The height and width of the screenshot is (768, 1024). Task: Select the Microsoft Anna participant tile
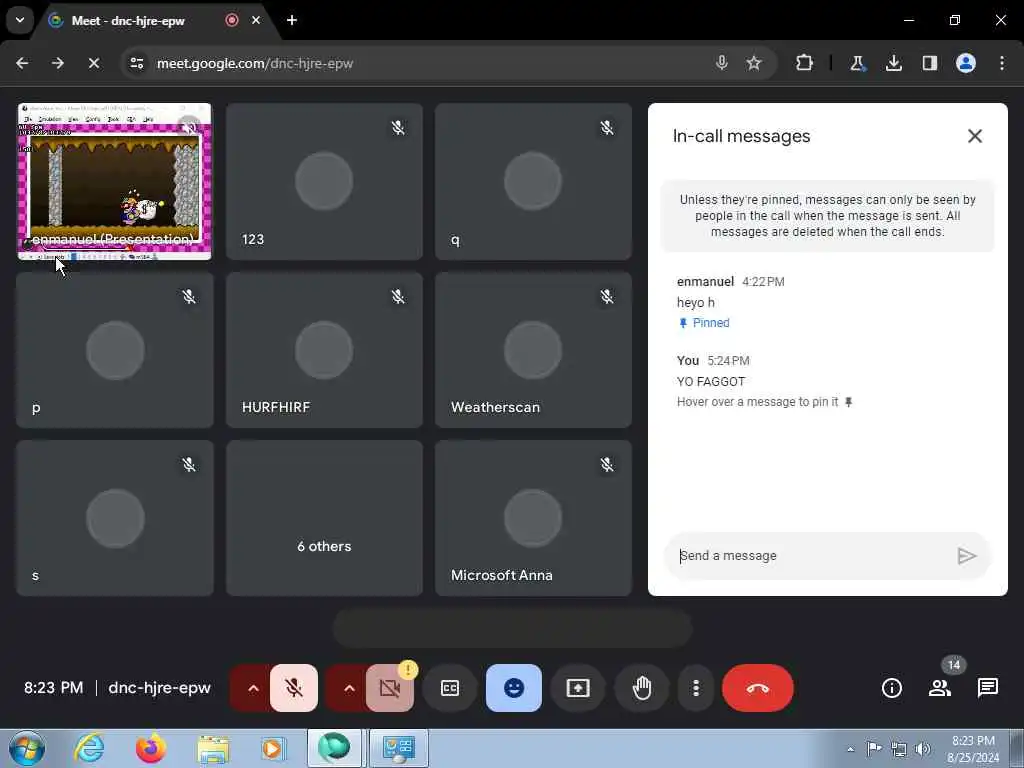pos(533,518)
